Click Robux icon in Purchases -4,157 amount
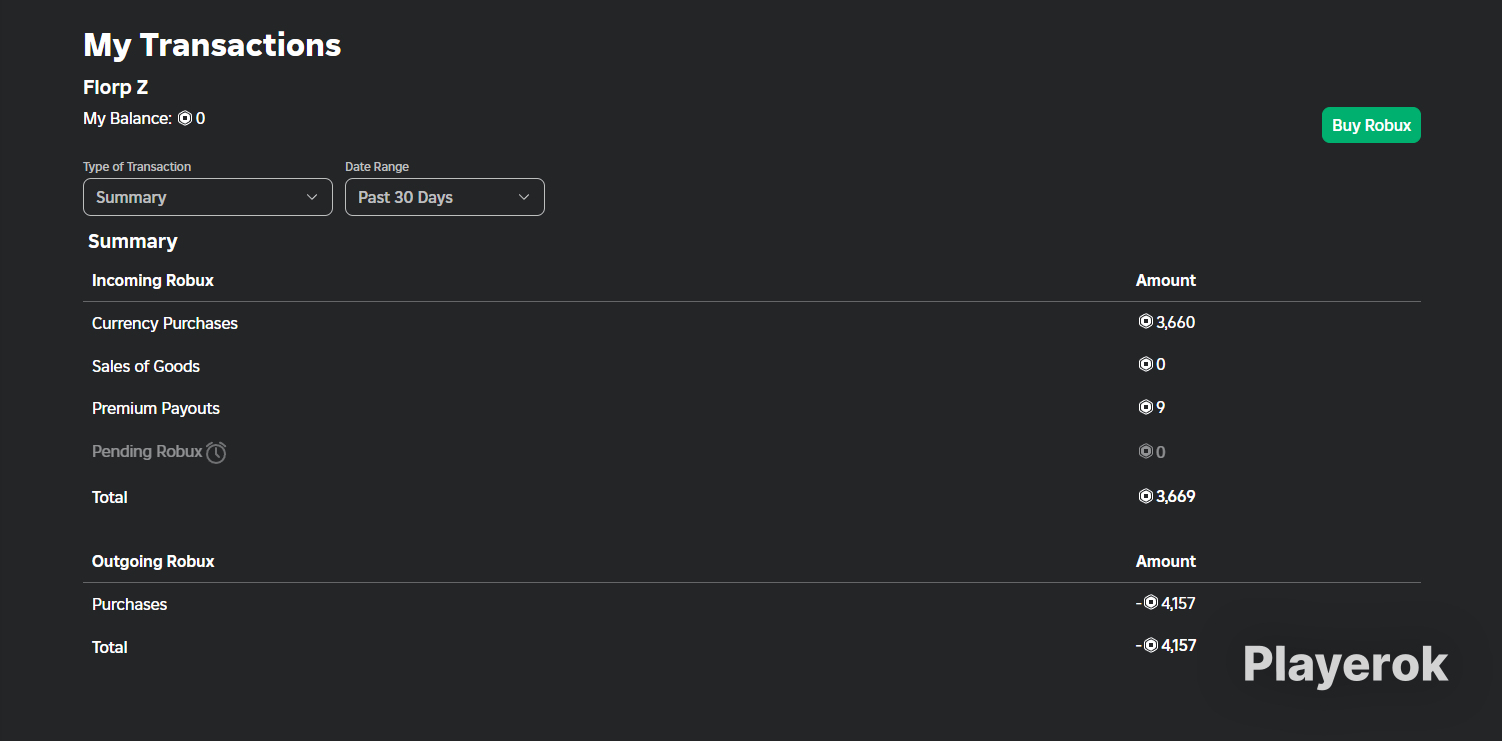 [x=1151, y=603]
